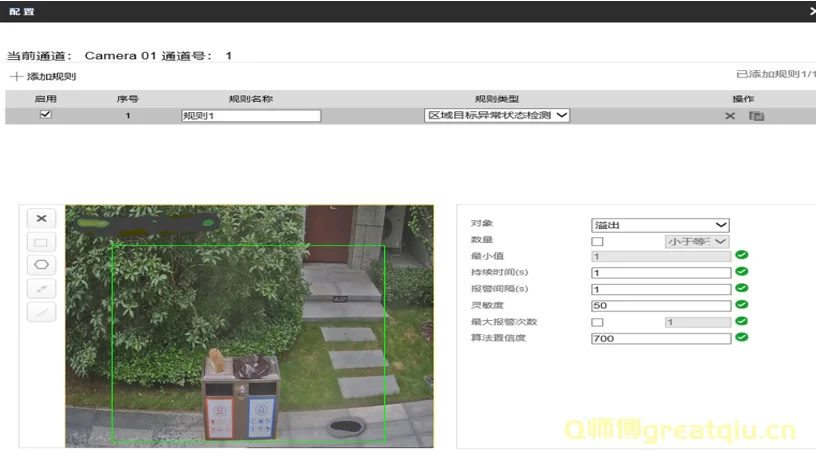Click the green check next to 灵敏度
Image resolution: width=816 pixels, height=459 pixels.
point(742,305)
